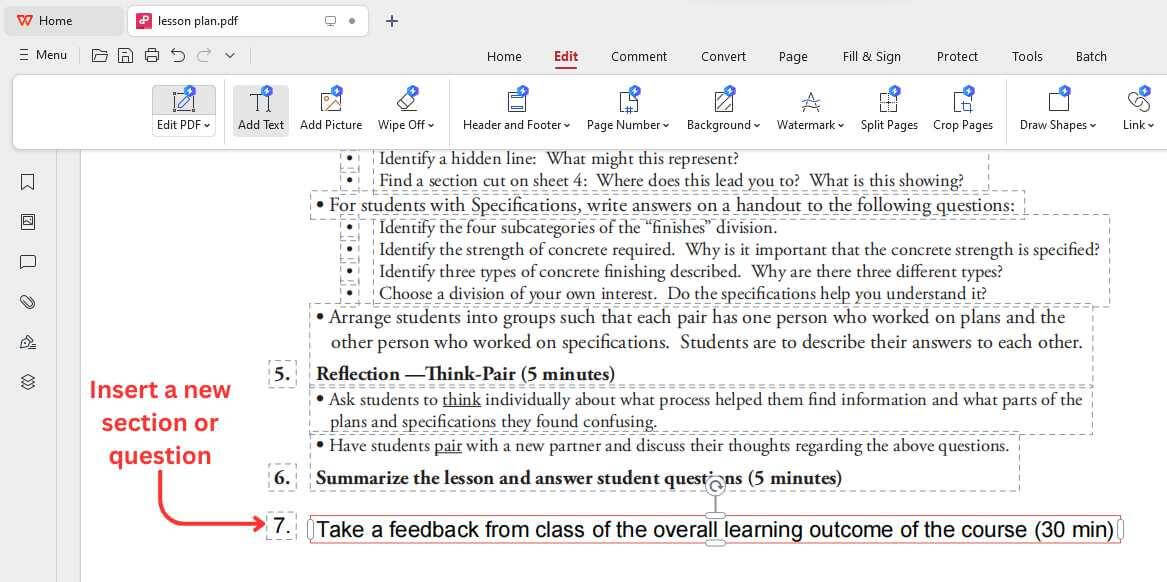Image resolution: width=1167 pixels, height=582 pixels.
Task: Expand the Wipe Off dropdown arrow
Action: point(431,125)
